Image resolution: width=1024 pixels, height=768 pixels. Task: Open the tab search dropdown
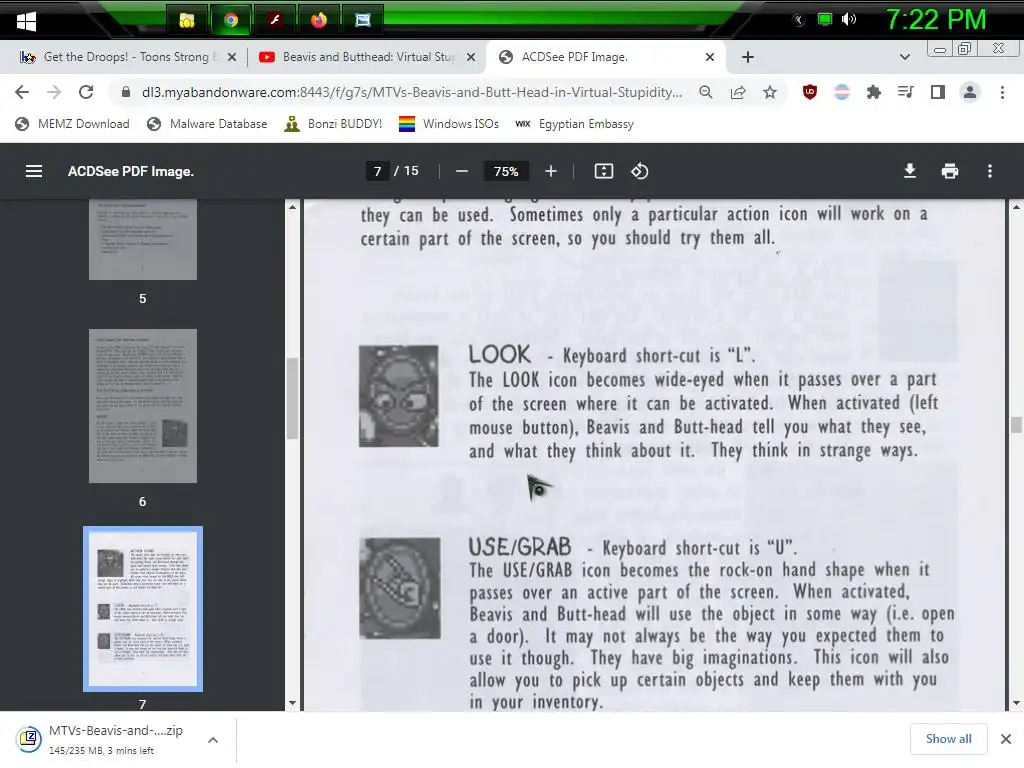click(x=904, y=57)
